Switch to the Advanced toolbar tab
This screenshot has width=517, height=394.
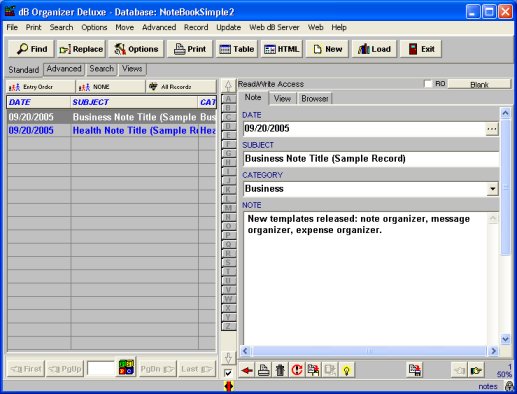click(x=64, y=69)
